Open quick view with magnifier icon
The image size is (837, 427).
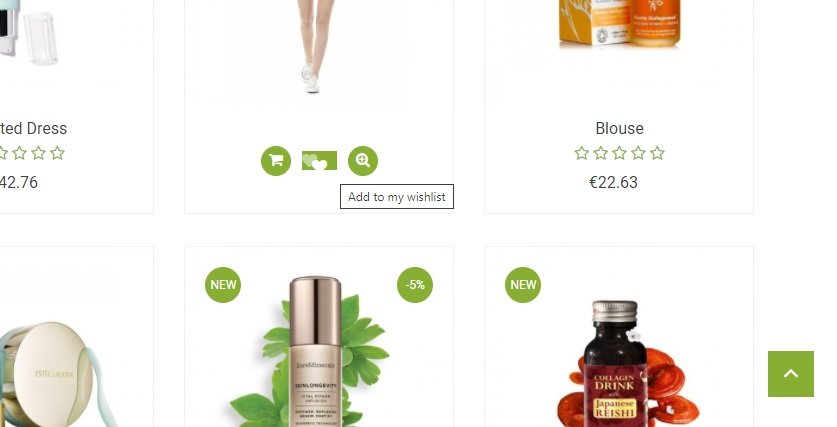tap(363, 161)
